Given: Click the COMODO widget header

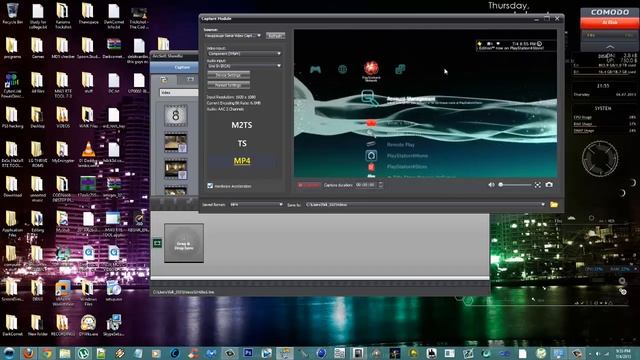Looking at the screenshot, I should (610, 12).
